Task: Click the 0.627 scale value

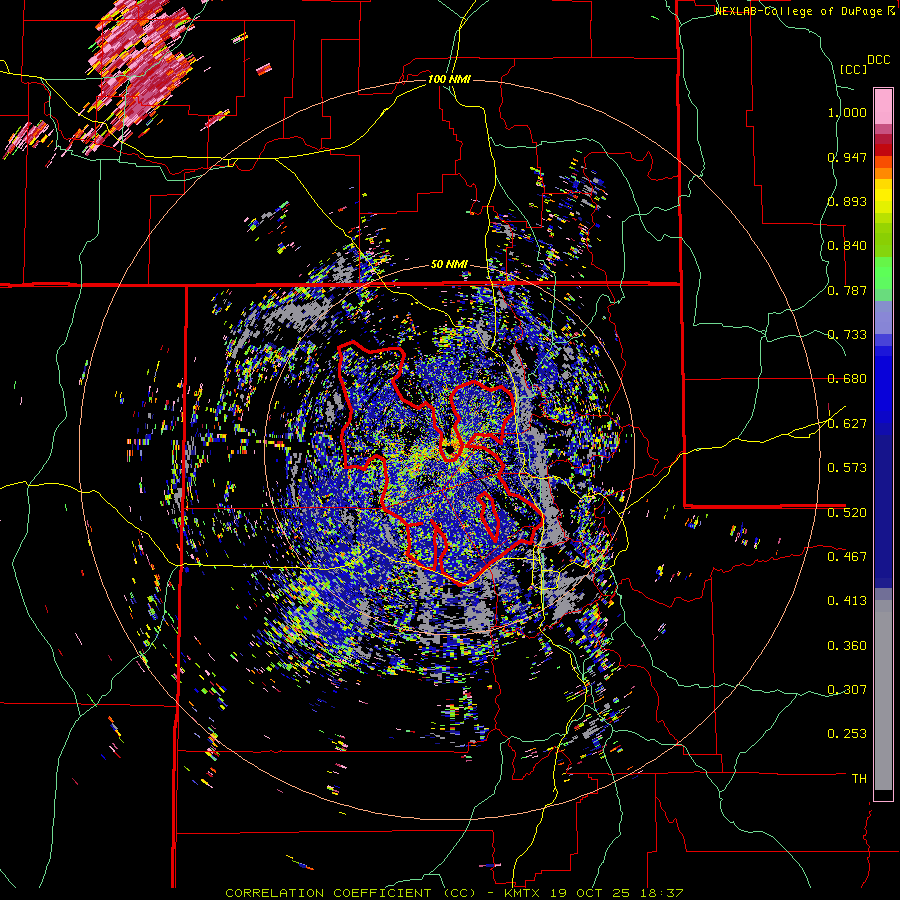Action: 847,424
